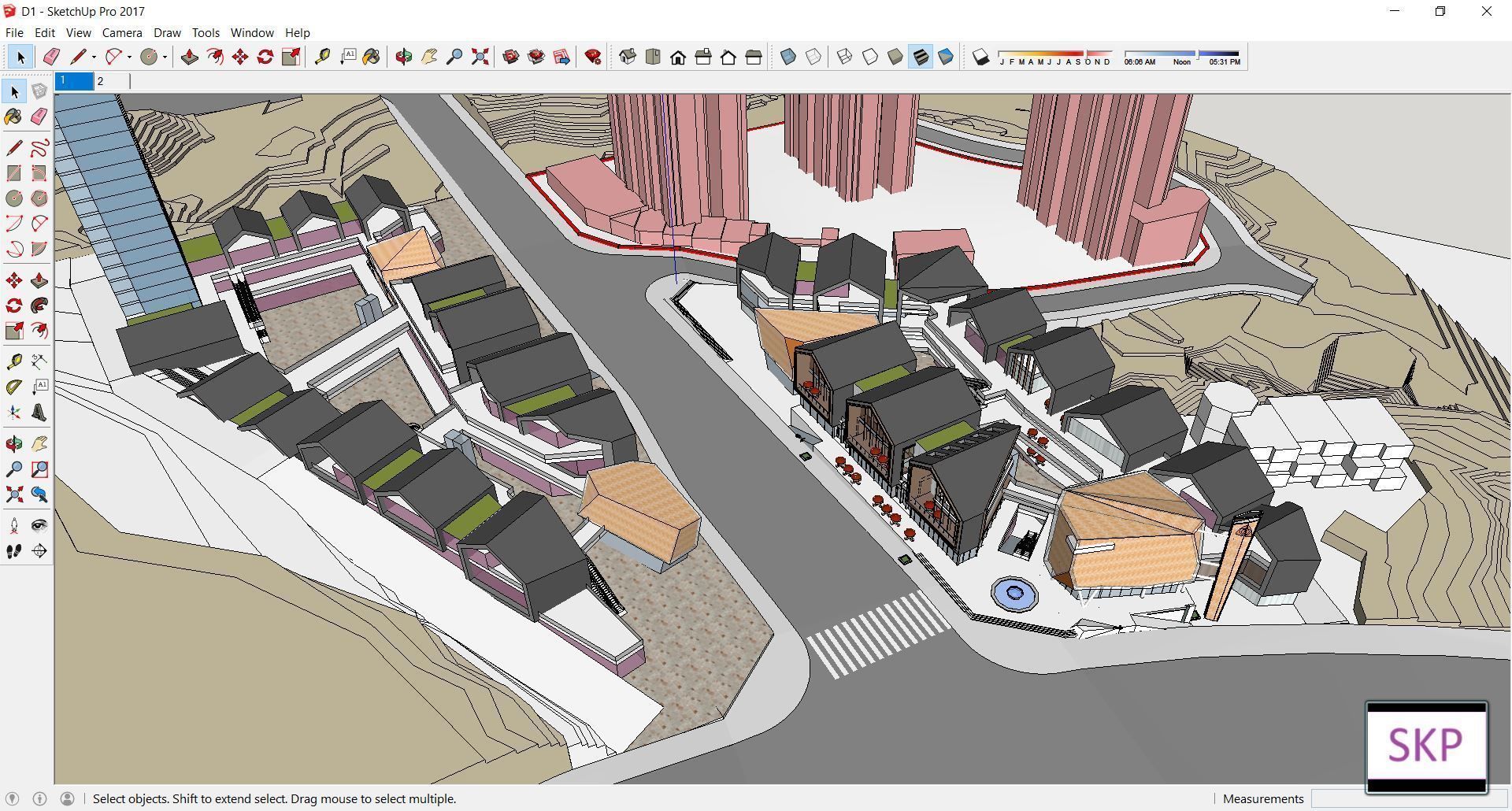Select the Dimension tool in side panel
Screen dimensions: 1512x811
pos(39,362)
